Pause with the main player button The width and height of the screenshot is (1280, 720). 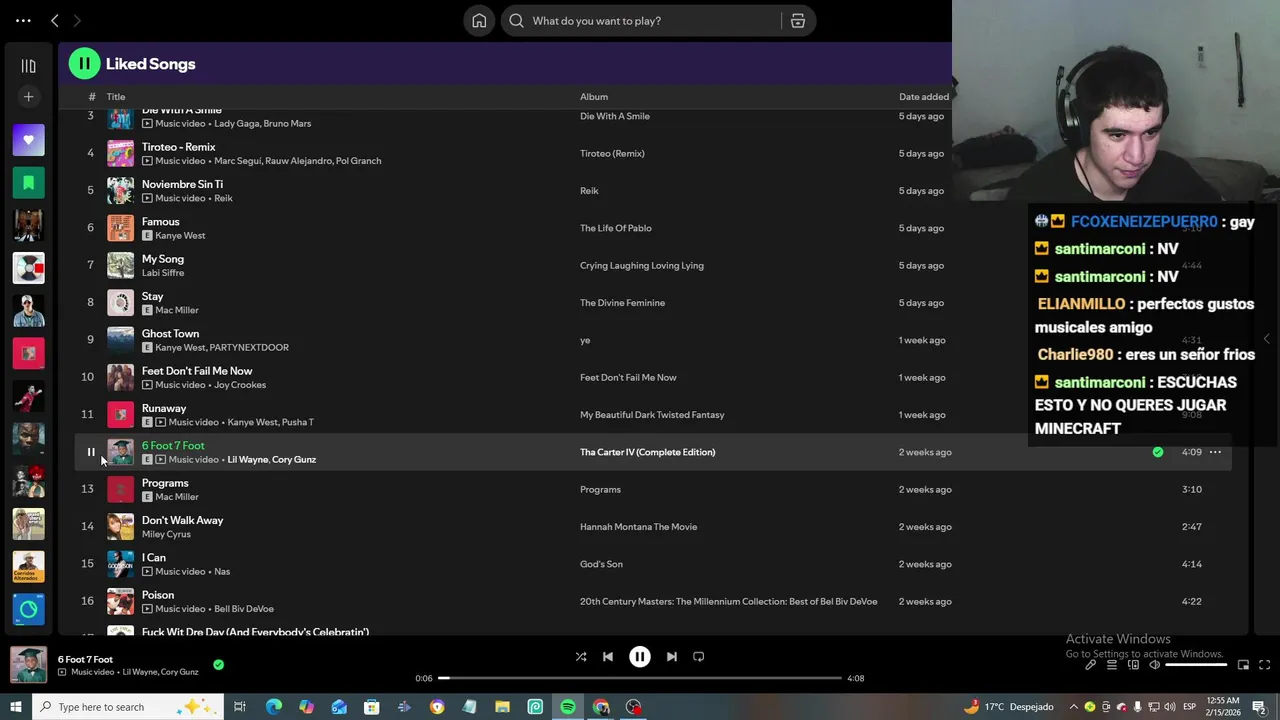tap(640, 657)
